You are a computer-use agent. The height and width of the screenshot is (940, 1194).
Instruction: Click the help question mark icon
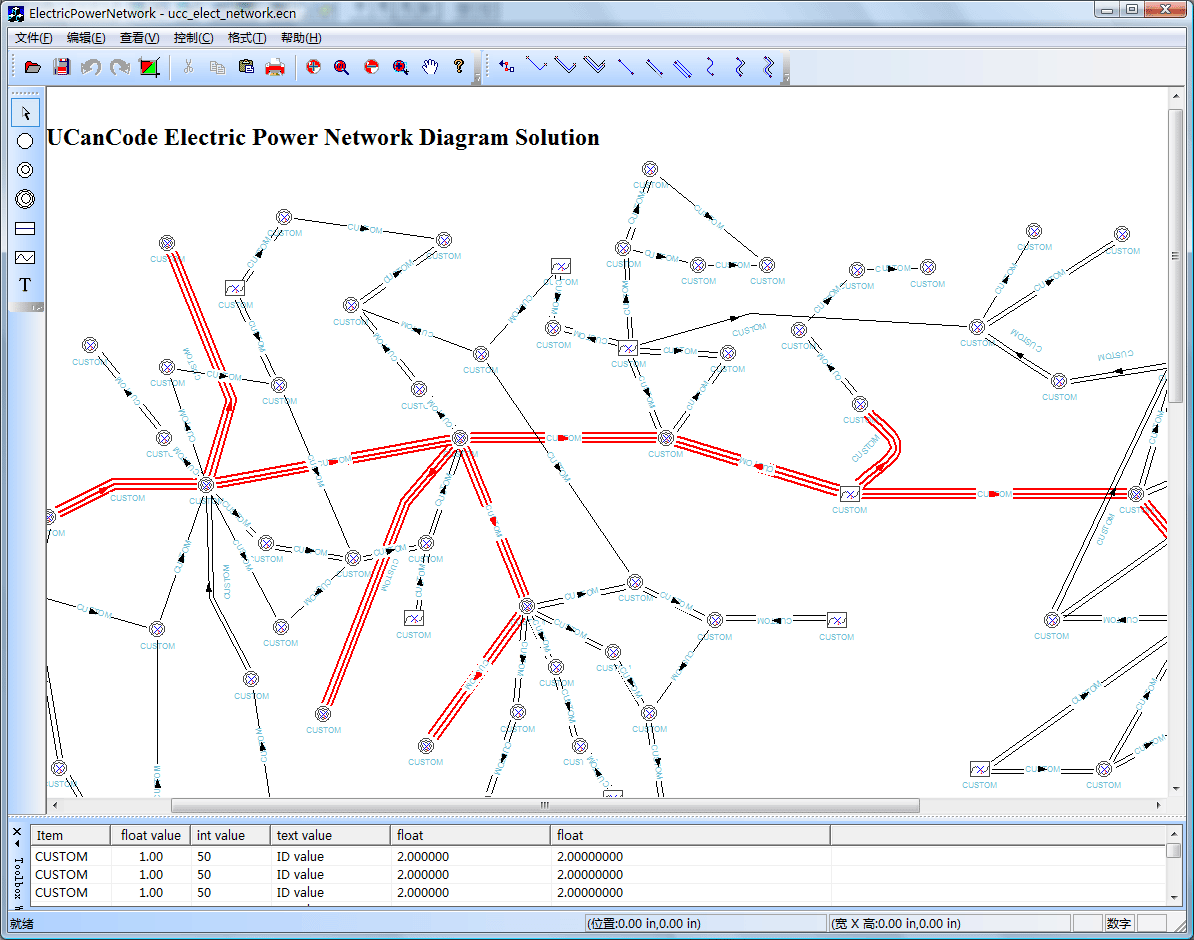tap(459, 67)
